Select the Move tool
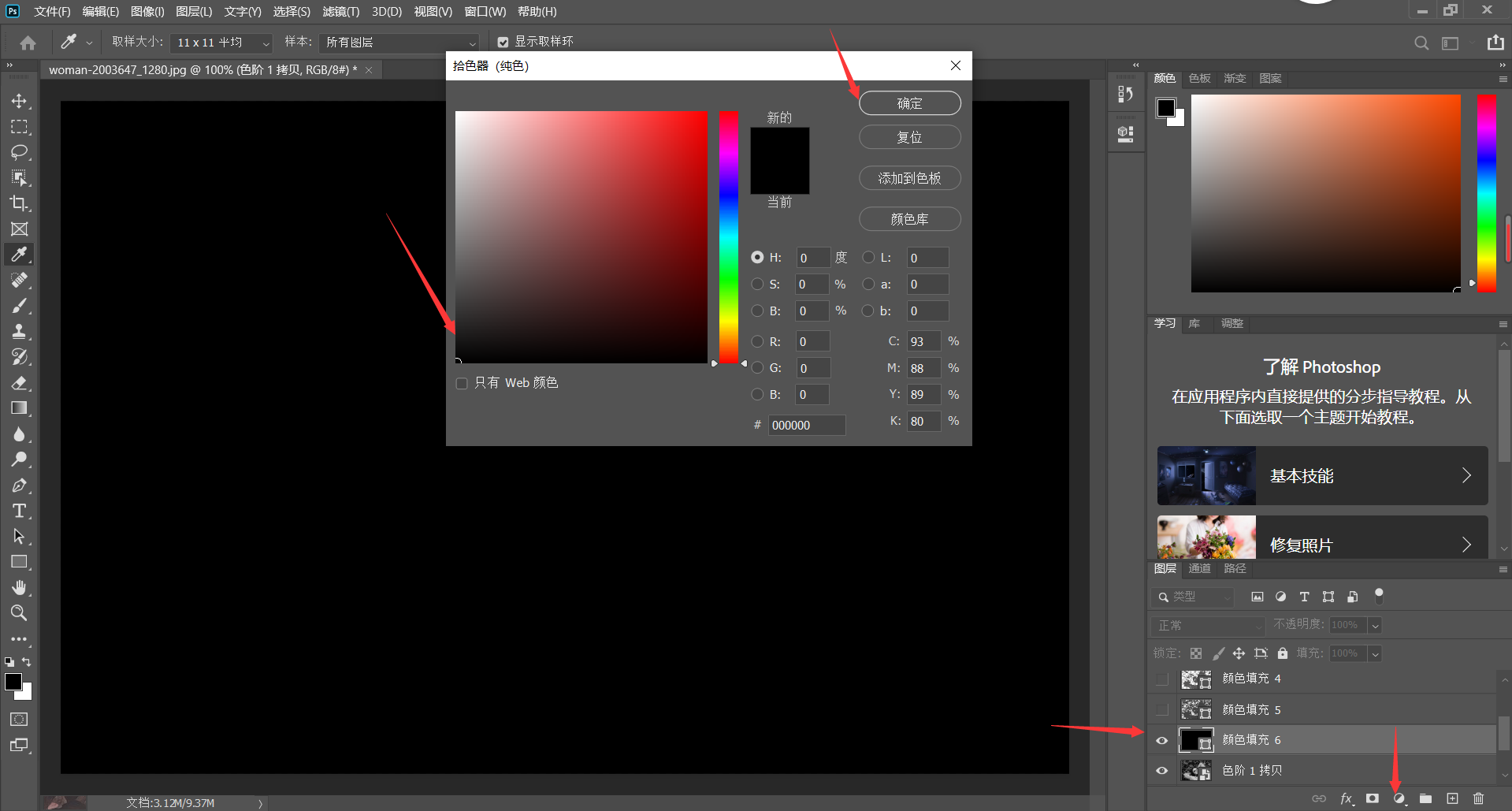 (19, 101)
